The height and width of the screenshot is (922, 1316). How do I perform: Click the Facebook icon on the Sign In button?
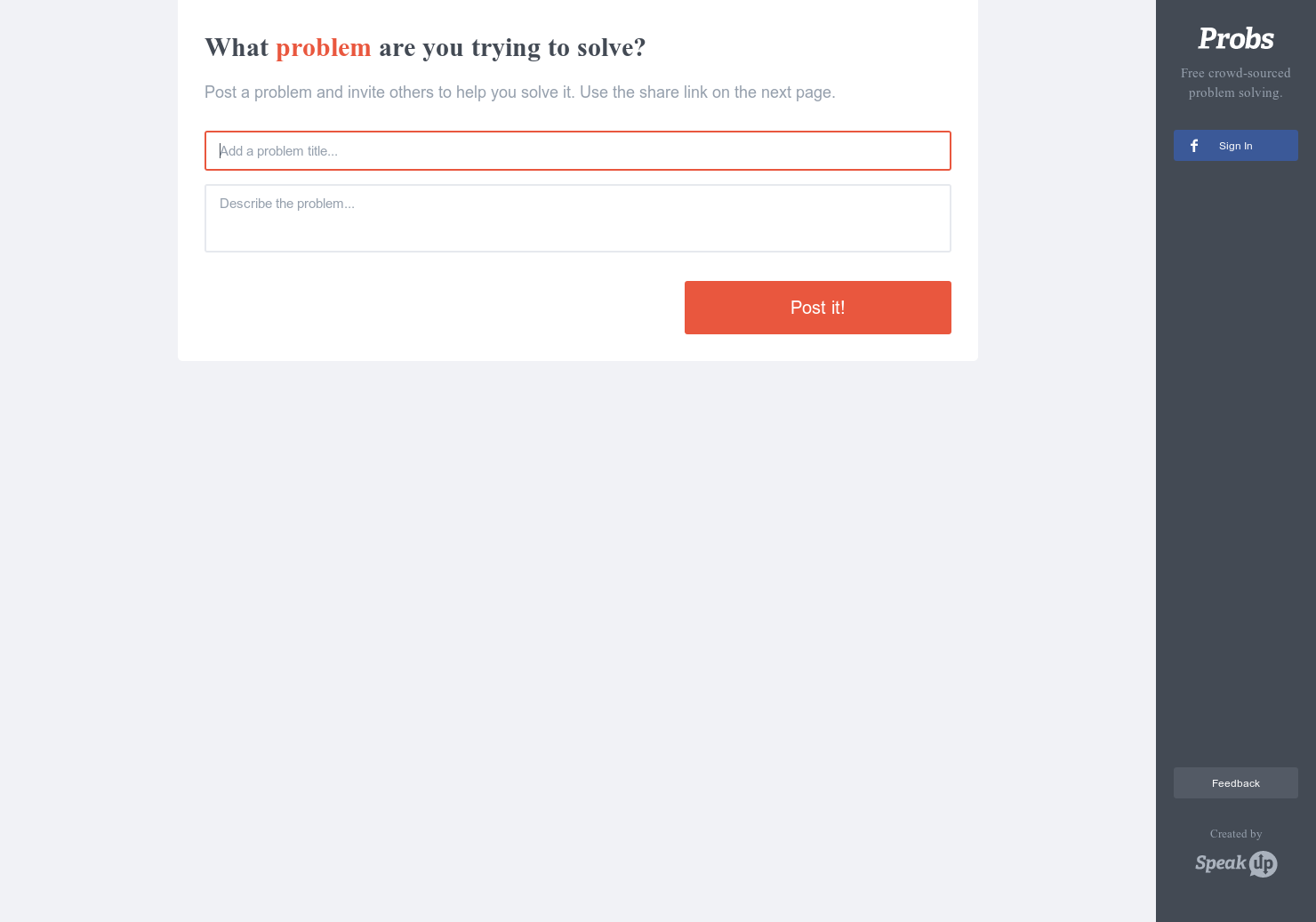[x=1193, y=145]
